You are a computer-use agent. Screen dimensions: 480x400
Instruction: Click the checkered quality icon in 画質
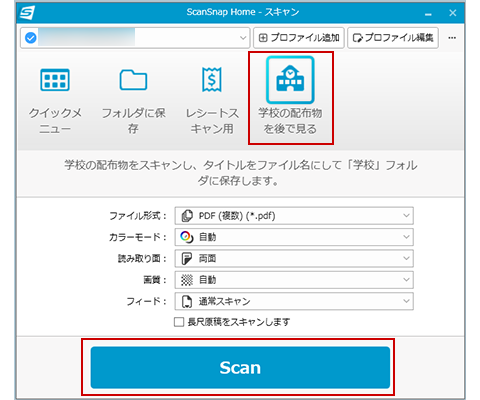click(187, 280)
